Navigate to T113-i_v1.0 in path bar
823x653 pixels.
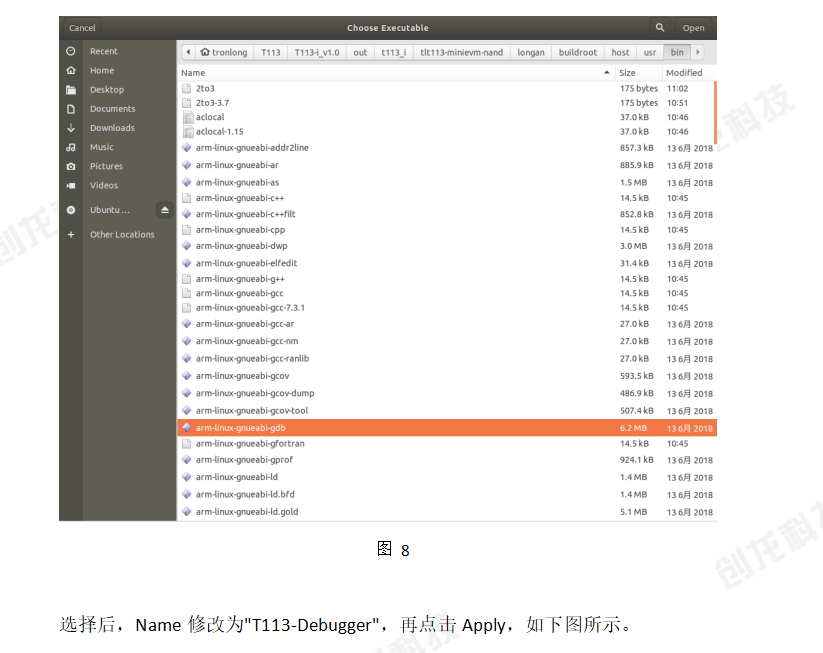click(x=317, y=52)
